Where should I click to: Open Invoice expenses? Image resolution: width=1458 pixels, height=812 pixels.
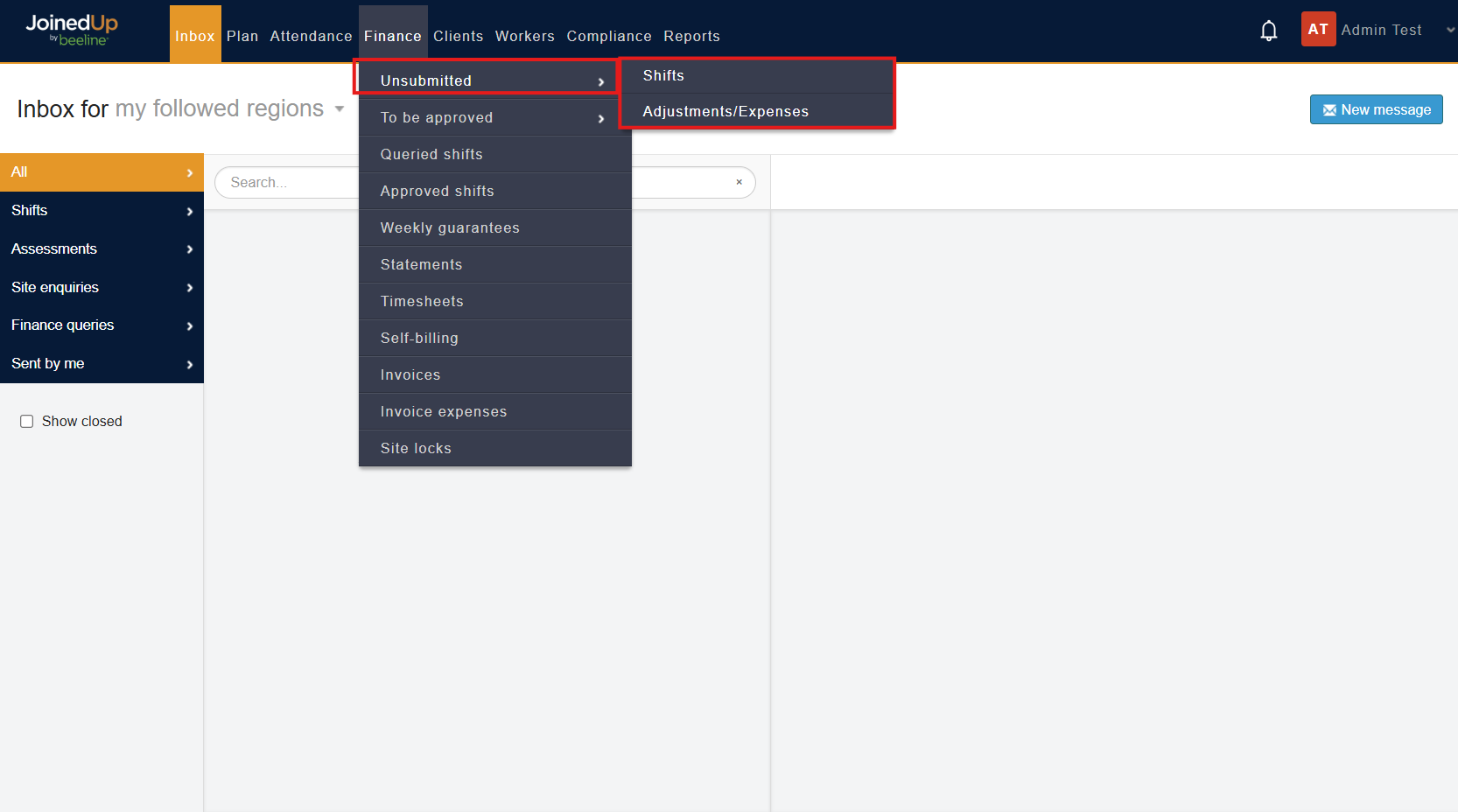click(x=495, y=411)
